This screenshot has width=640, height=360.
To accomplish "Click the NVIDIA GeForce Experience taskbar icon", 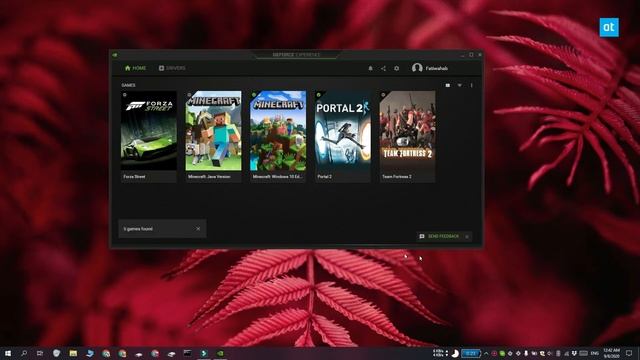I will tap(220, 353).
